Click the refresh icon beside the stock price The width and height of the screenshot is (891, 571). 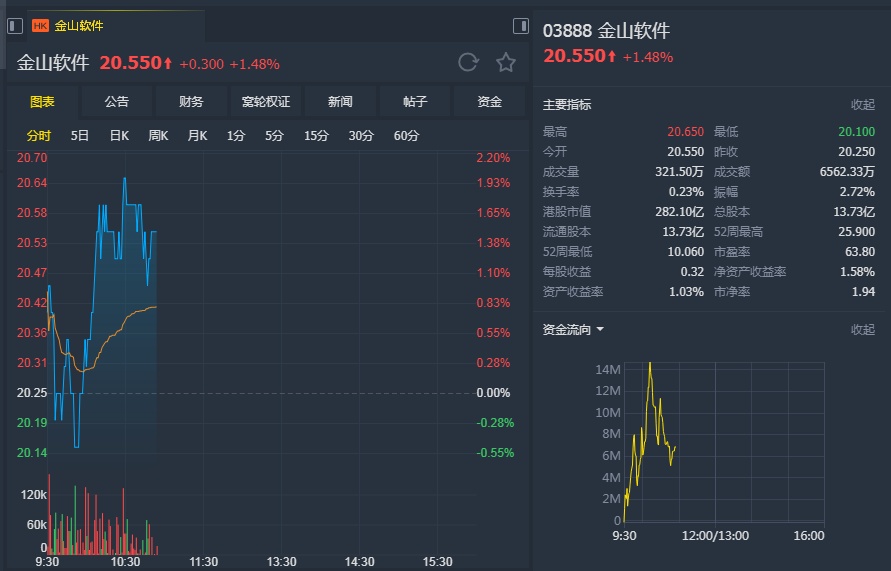pos(468,63)
